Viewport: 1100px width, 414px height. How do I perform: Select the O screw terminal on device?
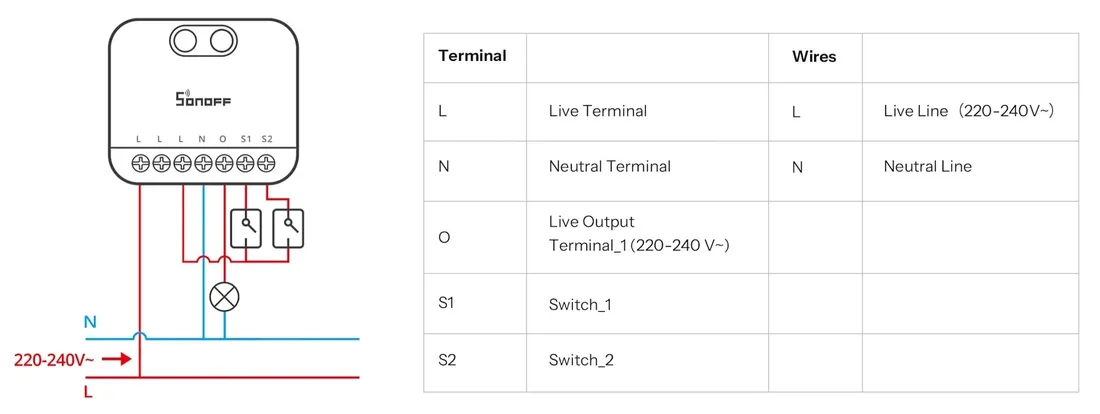click(224, 163)
